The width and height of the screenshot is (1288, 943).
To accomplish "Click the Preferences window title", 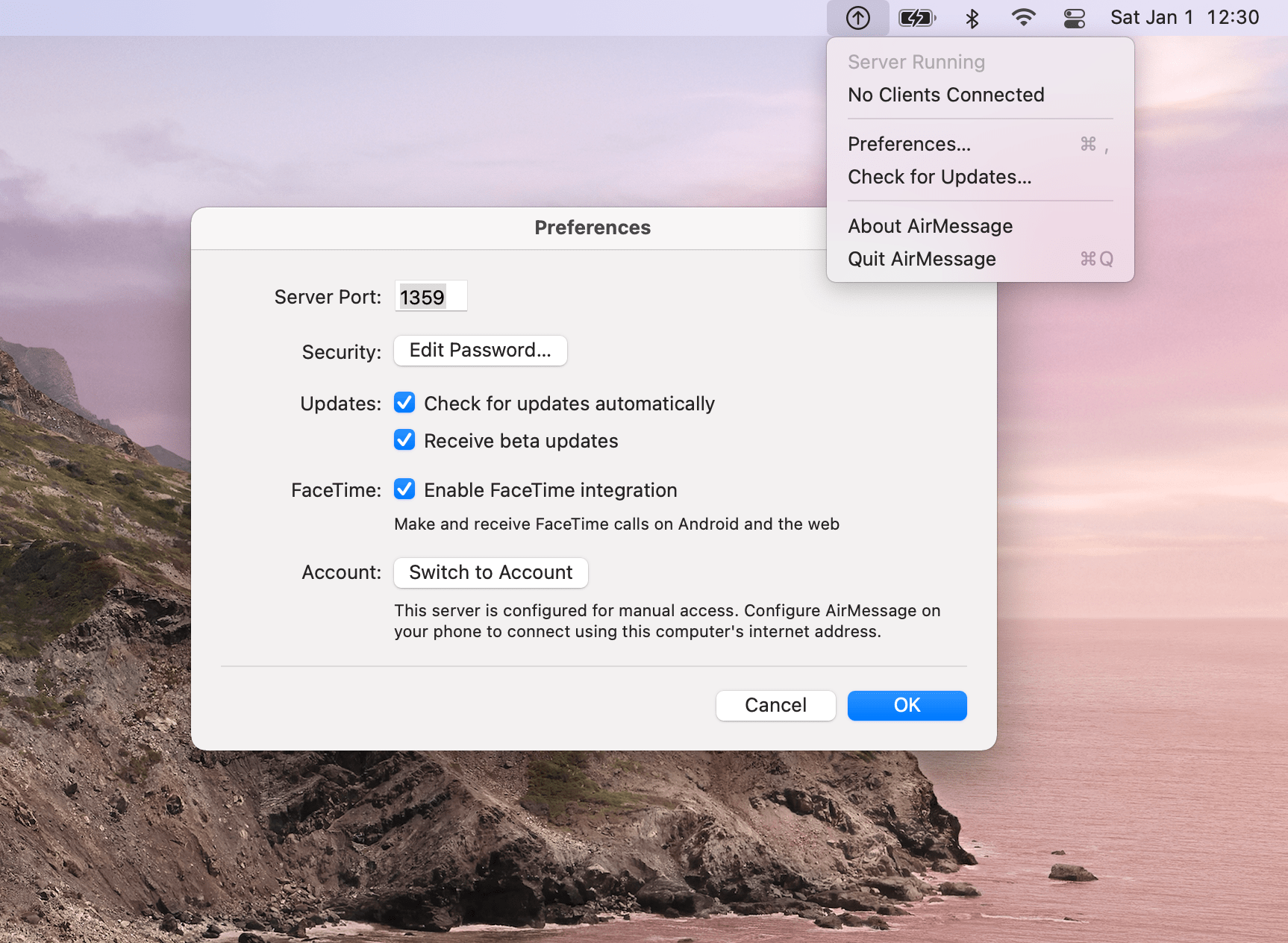I will click(593, 228).
